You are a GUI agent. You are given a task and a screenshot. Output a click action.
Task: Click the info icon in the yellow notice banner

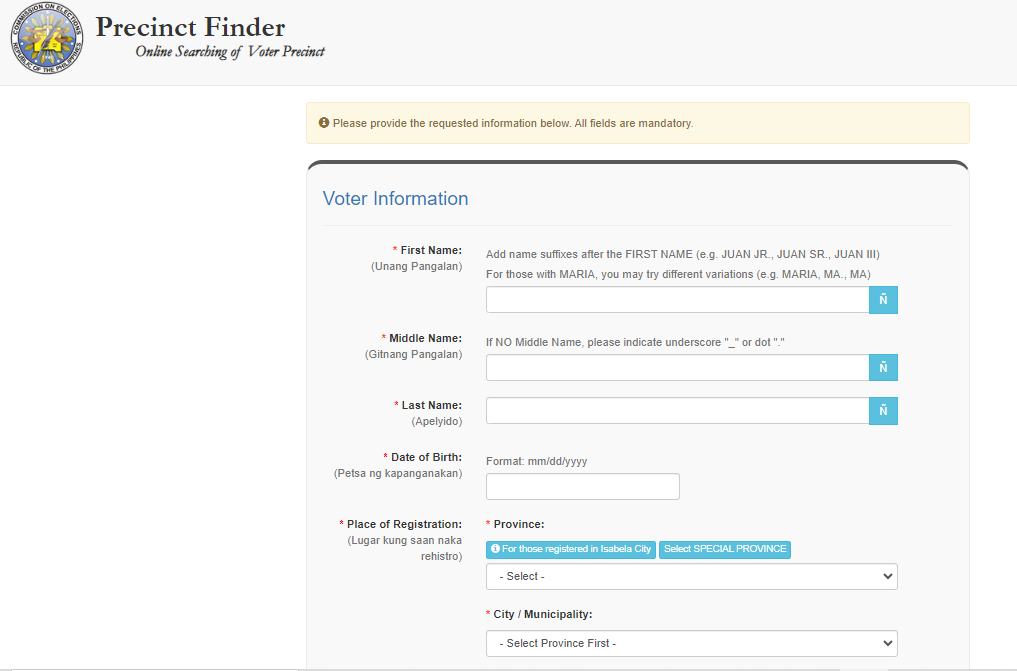(x=322, y=121)
